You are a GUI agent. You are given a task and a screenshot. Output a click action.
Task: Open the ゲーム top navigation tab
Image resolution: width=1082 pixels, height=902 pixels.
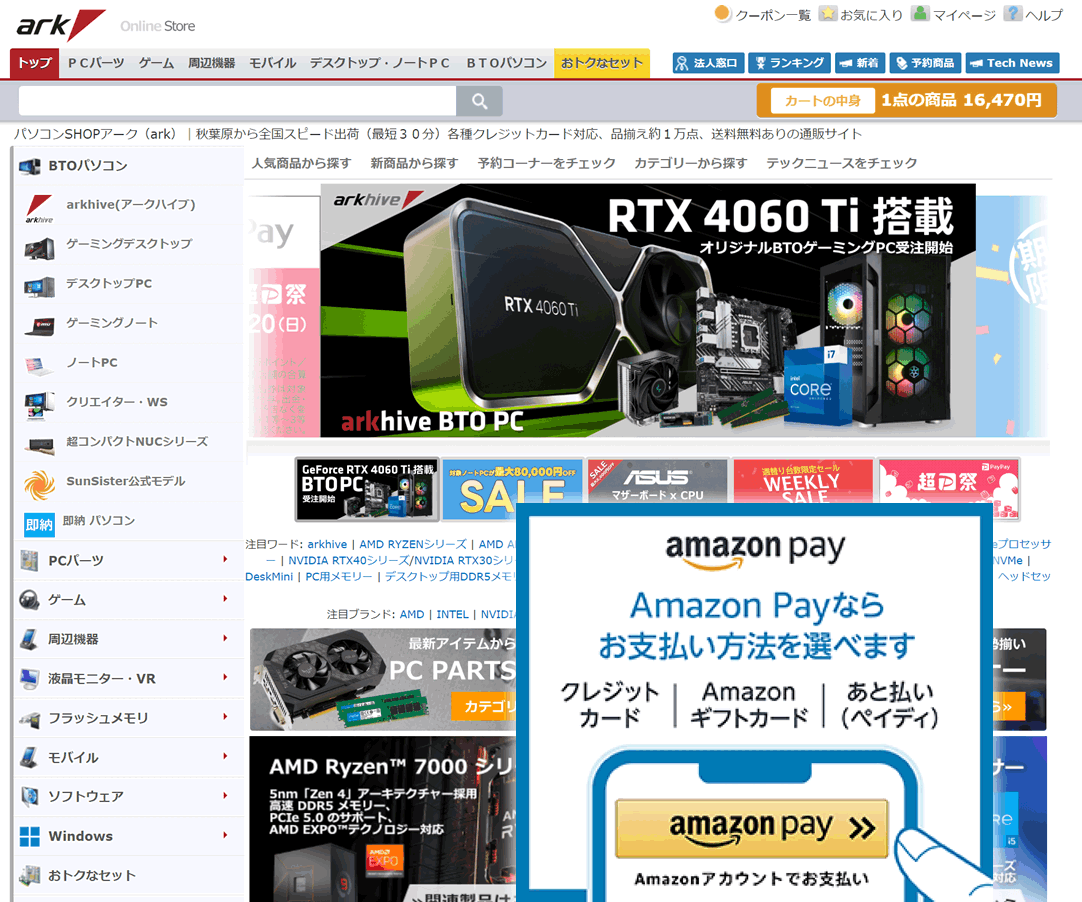(156, 63)
